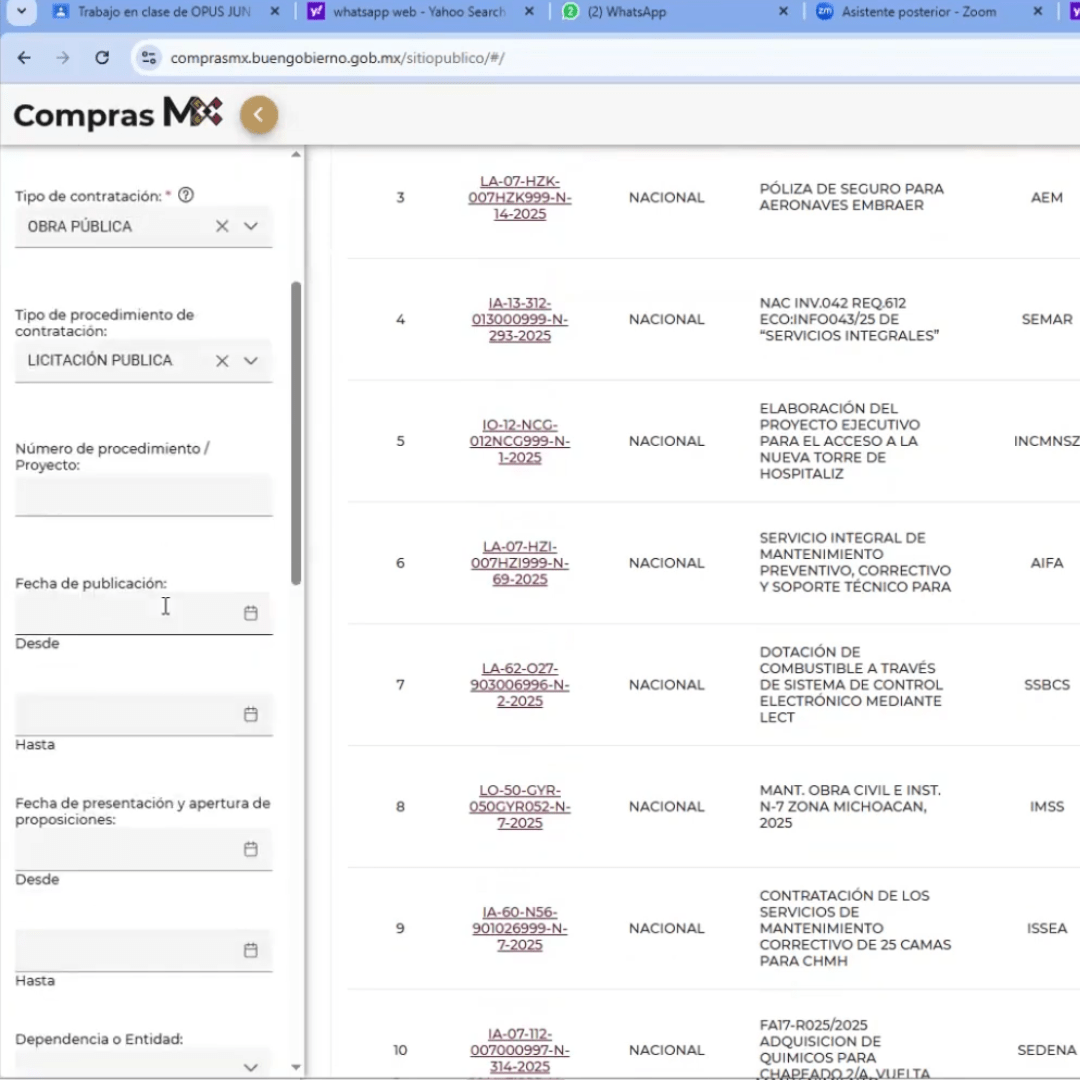The width and height of the screenshot is (1080, 1080).
Task: Open procedure link IO-12-NCG-012NCG999-N-1-2025
Action: pyautogui.click(x=519, y=441)
